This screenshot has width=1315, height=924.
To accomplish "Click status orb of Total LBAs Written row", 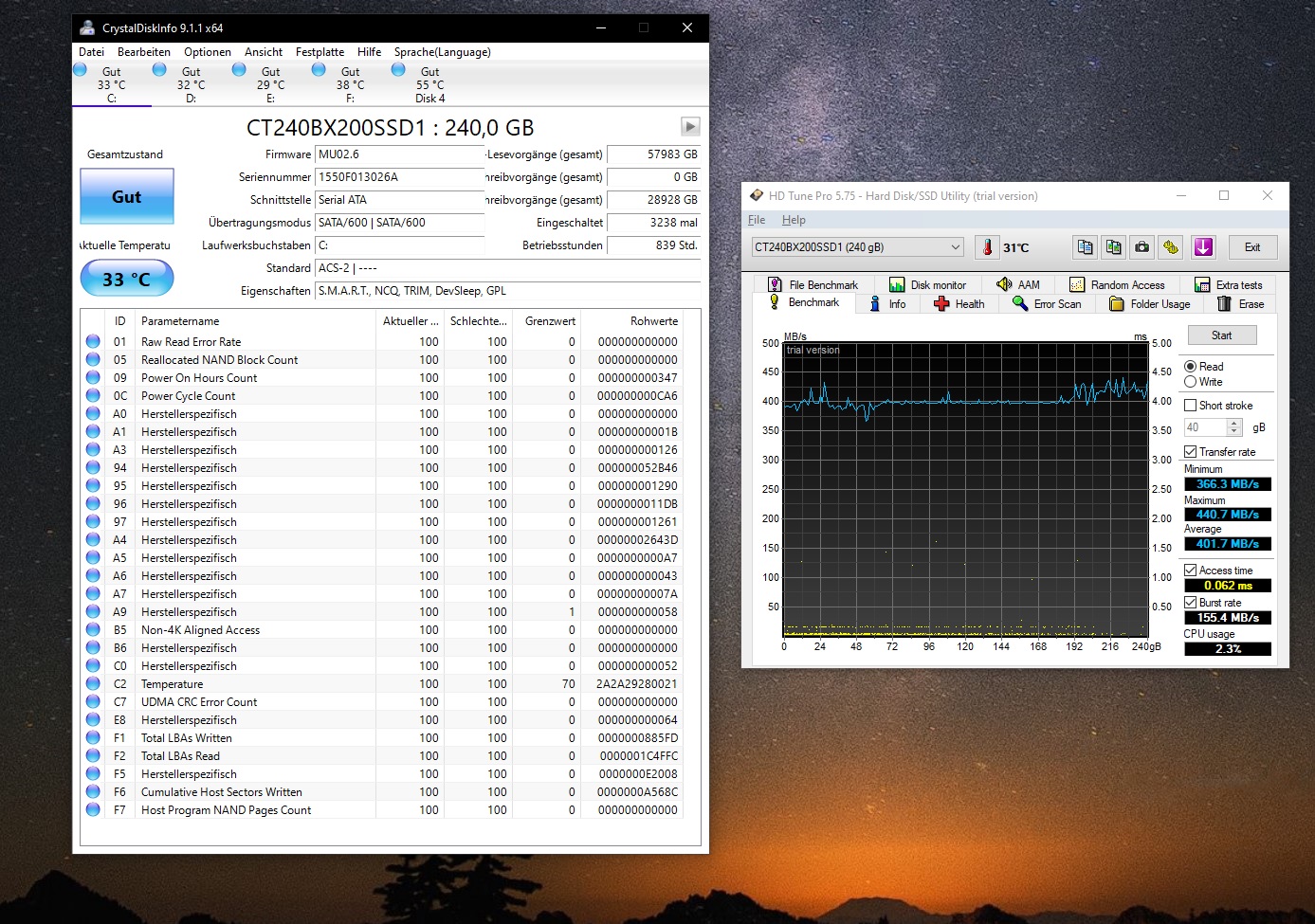I will pos(93,737).
